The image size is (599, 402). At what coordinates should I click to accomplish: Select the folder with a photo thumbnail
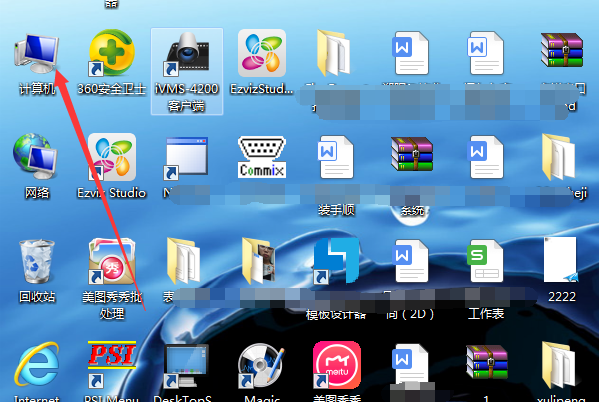click(259, 261)
